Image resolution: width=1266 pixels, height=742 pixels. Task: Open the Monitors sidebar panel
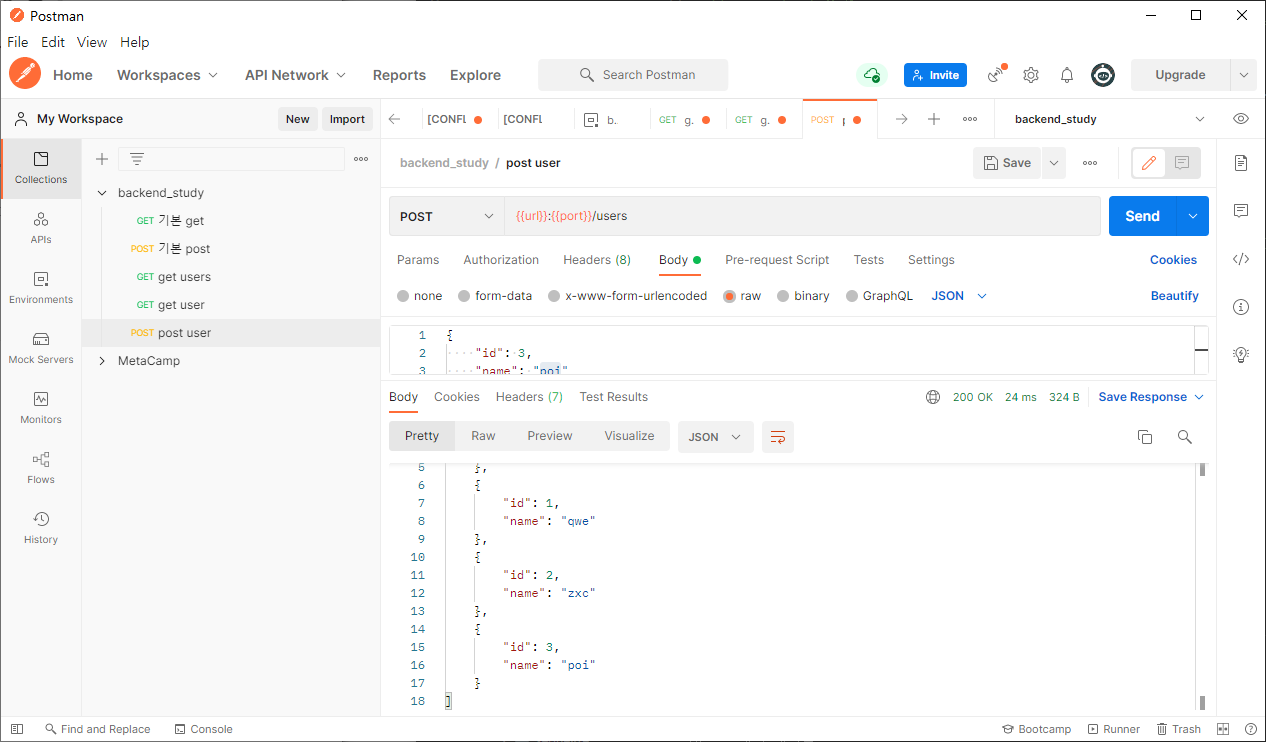point(41,408)
